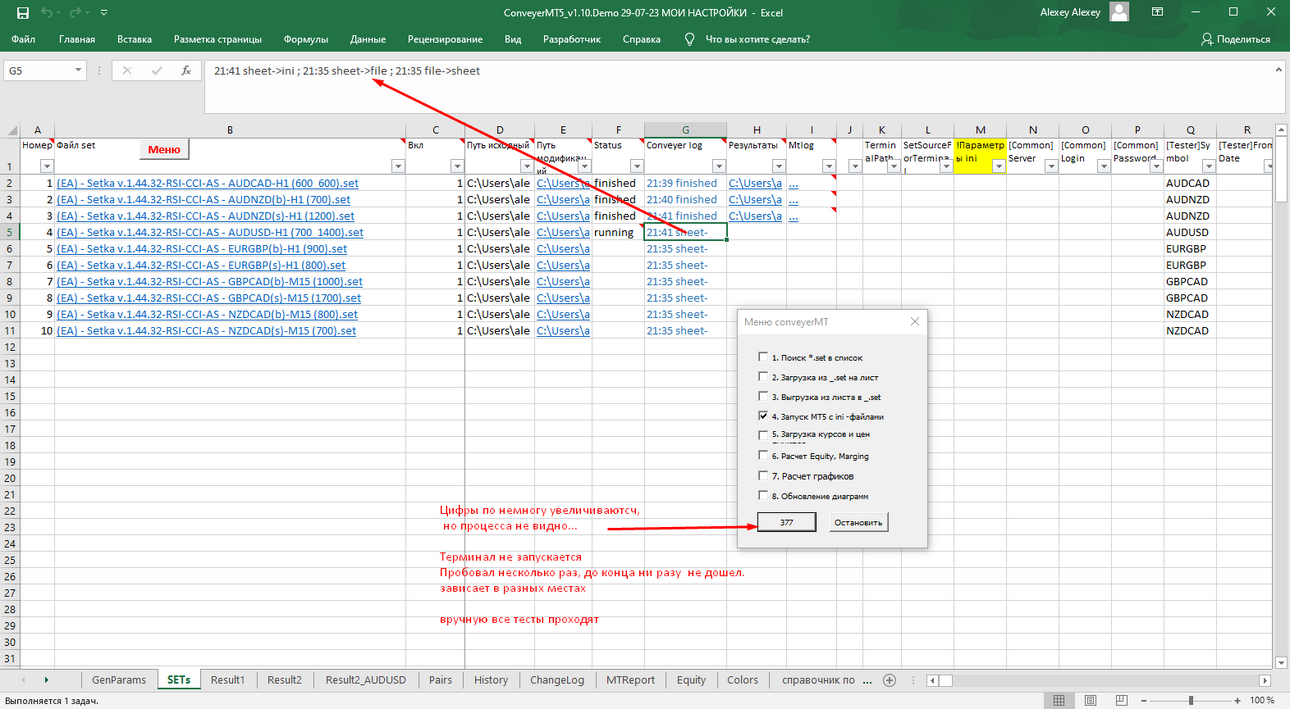Switch to the GenParams sheet tab
1290x709 pixels.
[x=119, y=680]
